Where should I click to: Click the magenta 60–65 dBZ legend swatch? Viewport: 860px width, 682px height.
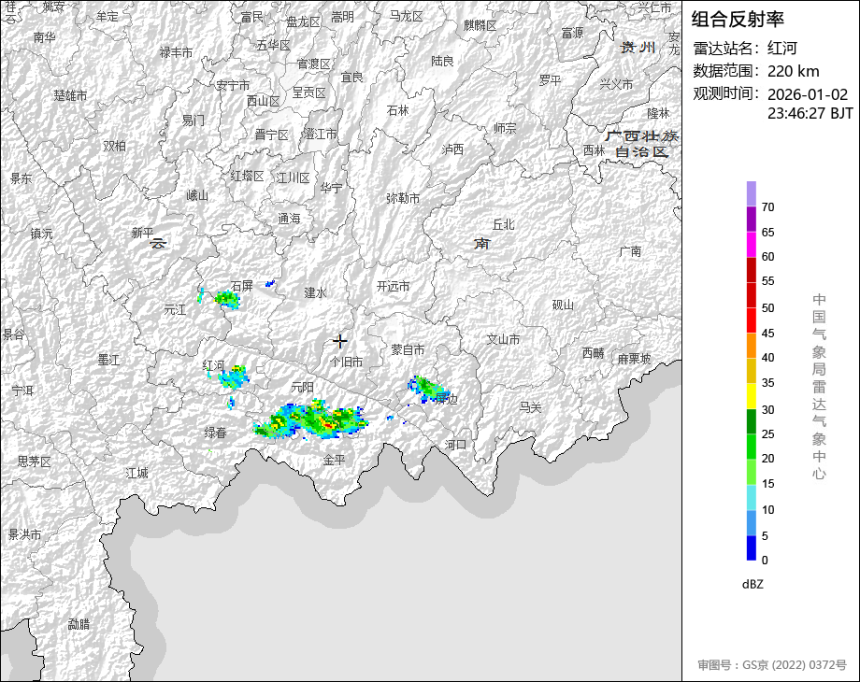click(x=751, y=244)
